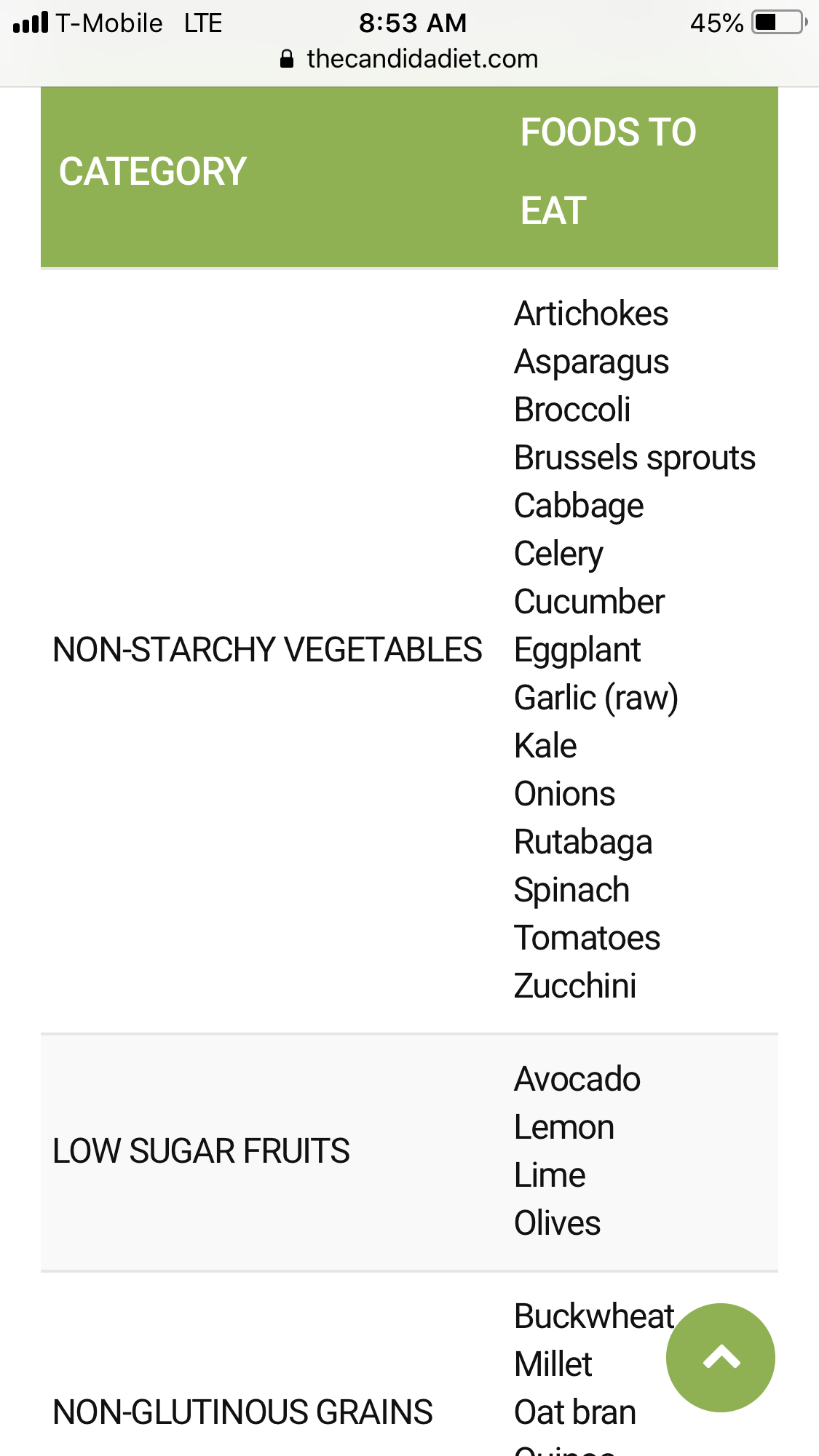Viewport: 819px width, 1456px height.
Task: Tap Olives in the fruits list
Action: [x=558, y=1223]
